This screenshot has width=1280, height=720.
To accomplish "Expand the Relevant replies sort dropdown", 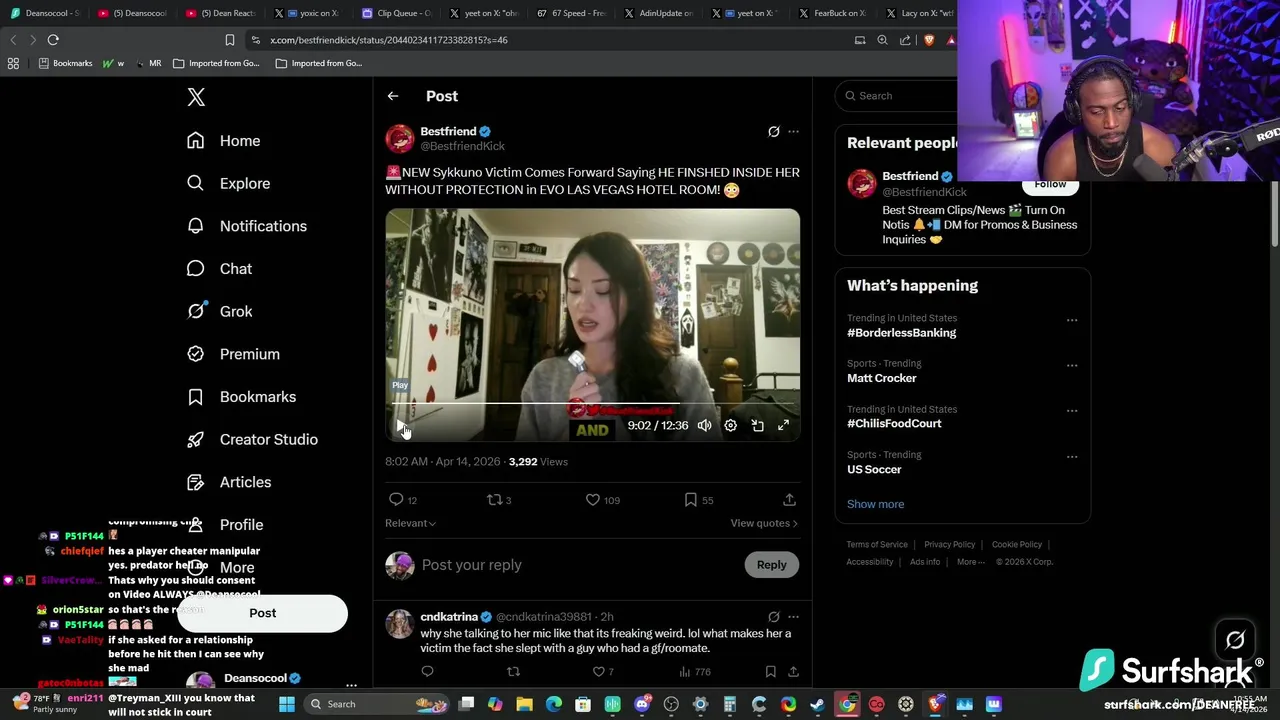I will [x=410, y=523].
